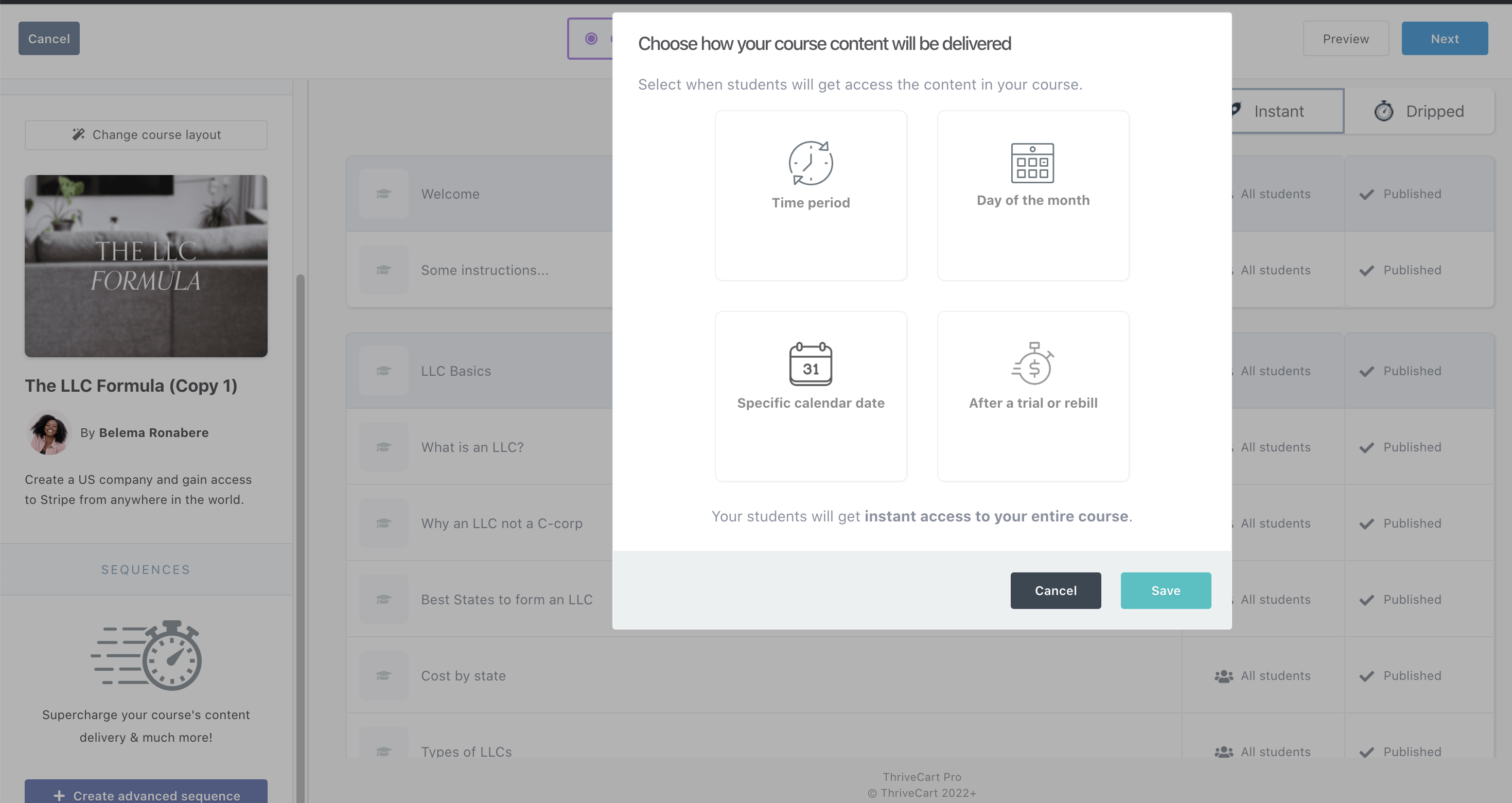Toggle Published checkmark for Welcome module
The image size is (1512, 803).
tap(1367, 194)
